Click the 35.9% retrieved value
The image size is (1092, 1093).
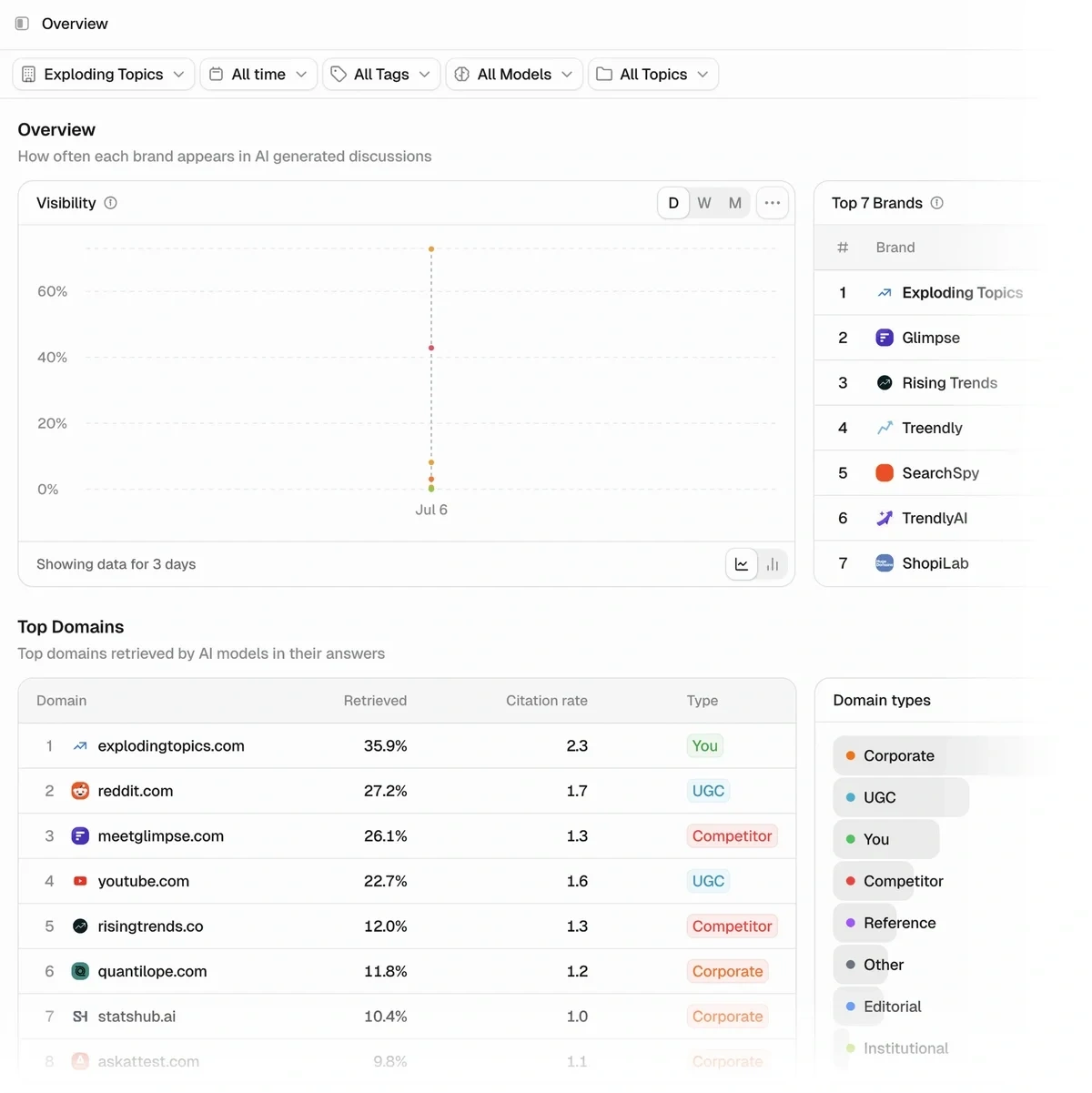click(386, 746)
